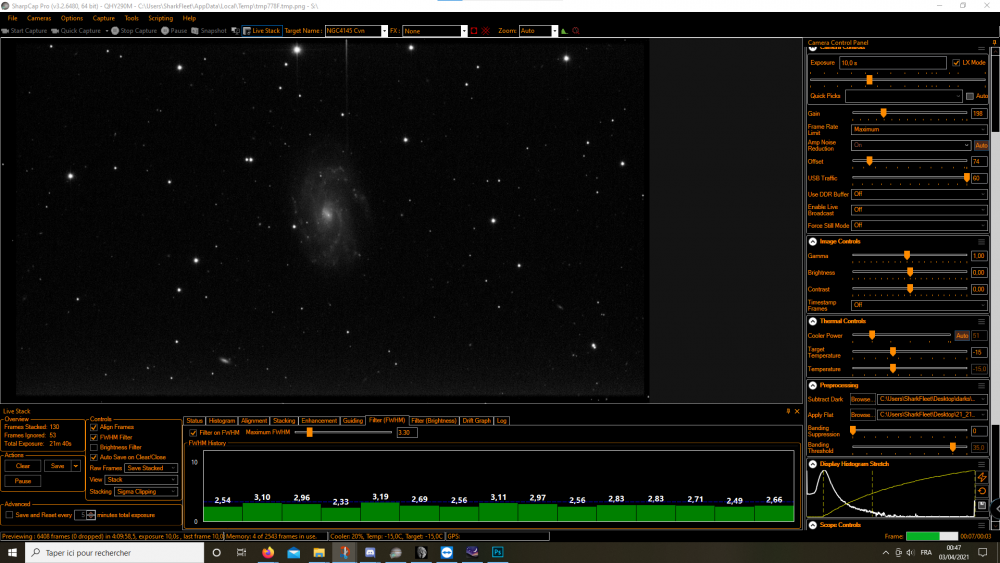Image resolution: width=1000 pixels, height=563 pixels.
Task: Open Photoshop from the taskbar
Action: click(x=497, y=552)
